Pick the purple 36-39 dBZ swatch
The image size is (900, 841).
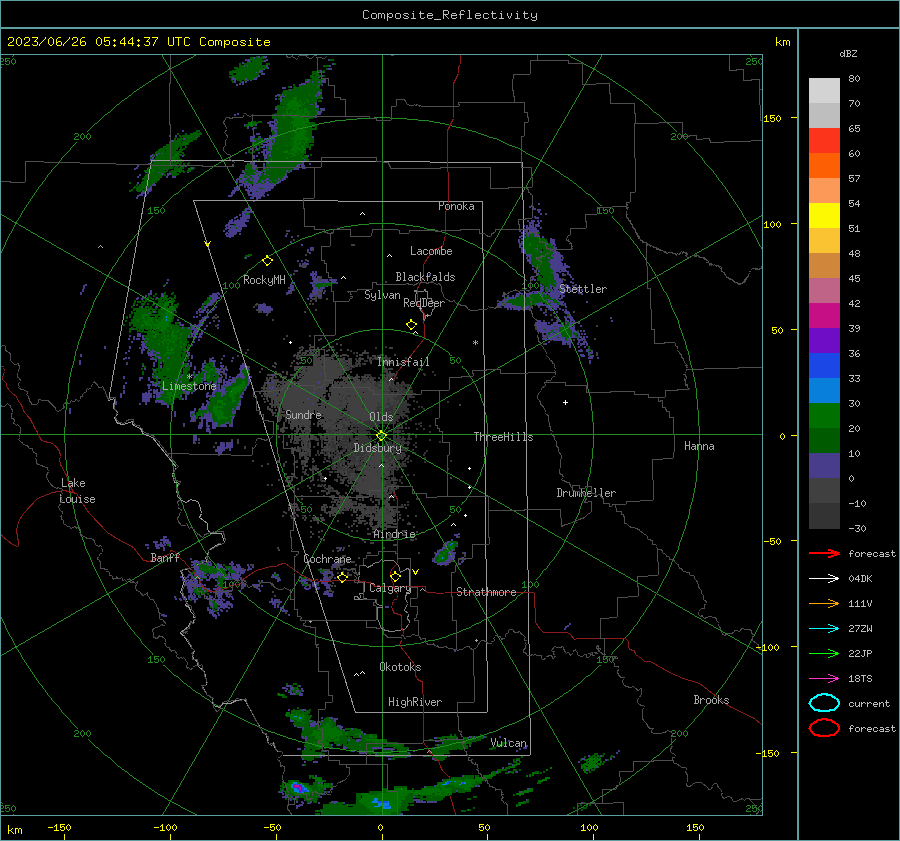pos(824,340)
